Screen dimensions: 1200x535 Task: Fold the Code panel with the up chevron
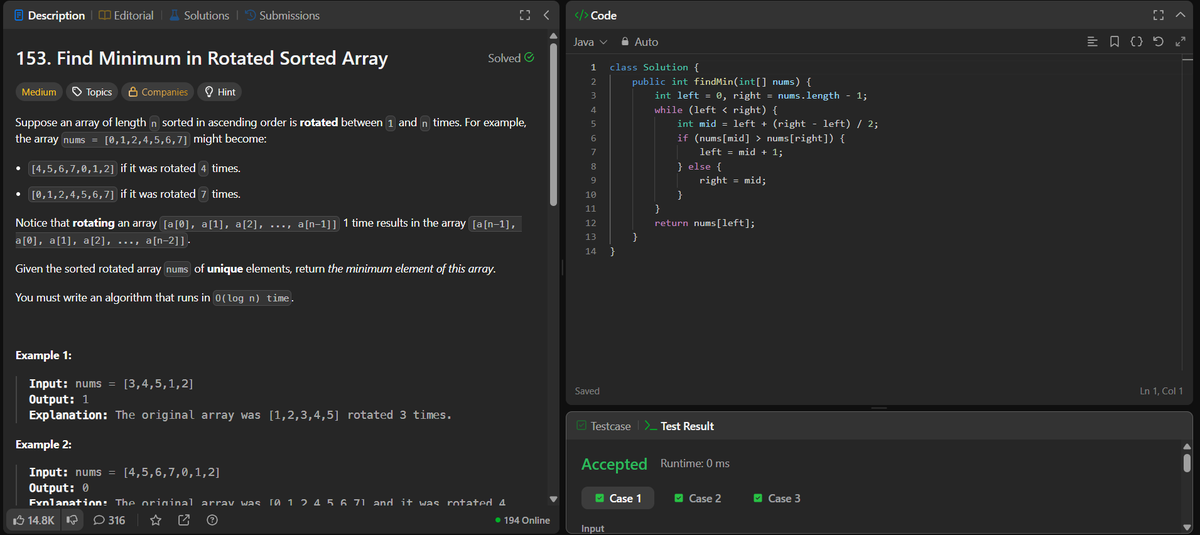(x=1180, y=15)
